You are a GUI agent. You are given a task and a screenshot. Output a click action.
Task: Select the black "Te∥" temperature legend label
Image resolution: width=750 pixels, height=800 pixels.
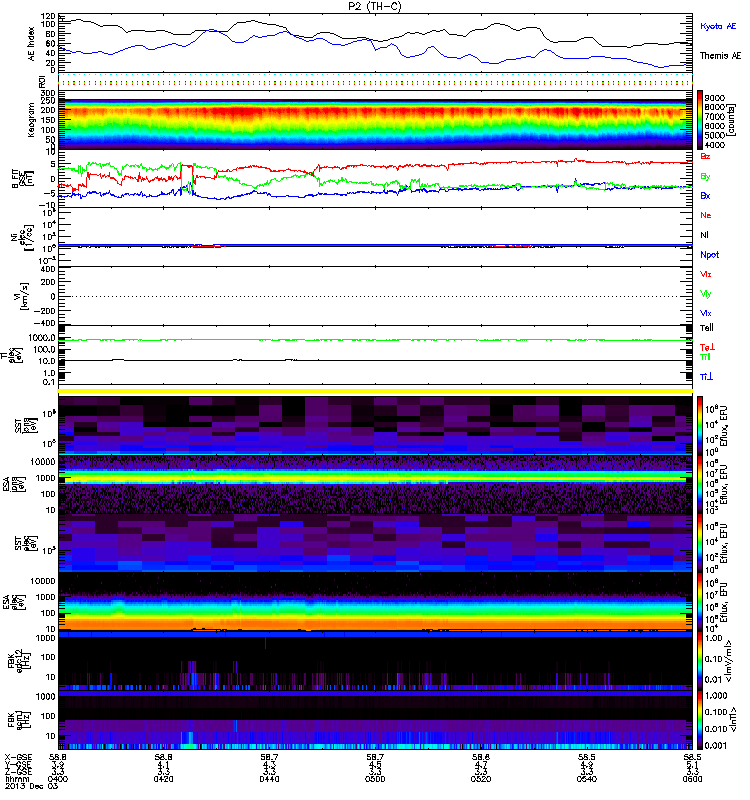(x=707, y=328)
